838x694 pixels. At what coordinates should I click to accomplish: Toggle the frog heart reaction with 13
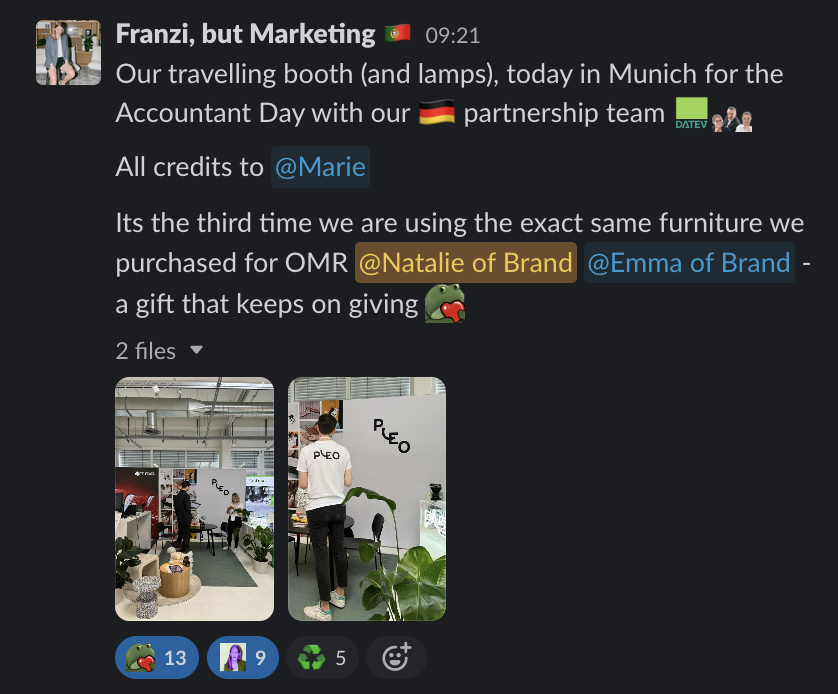point(157,657)
